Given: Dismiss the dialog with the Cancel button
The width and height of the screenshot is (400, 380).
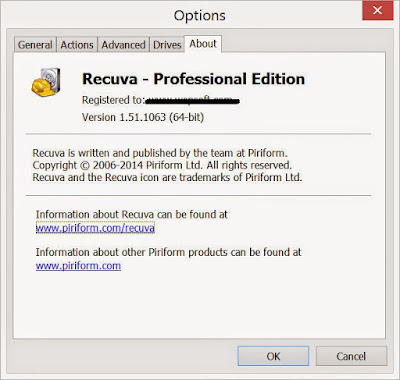Looking at the screenshot, I should pos(351,356).
